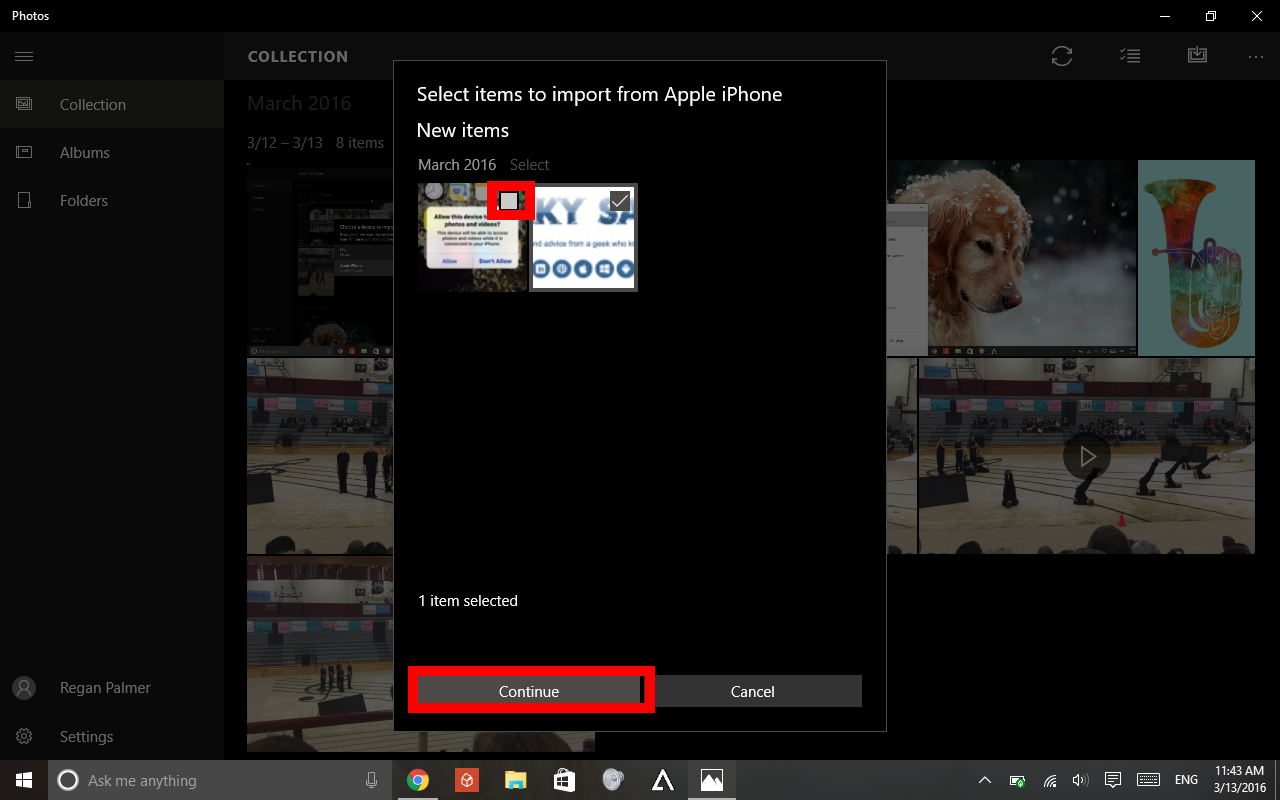Open the hamburger navigation menu
The image size is (1280, 800).
click(x=24, y=56)
